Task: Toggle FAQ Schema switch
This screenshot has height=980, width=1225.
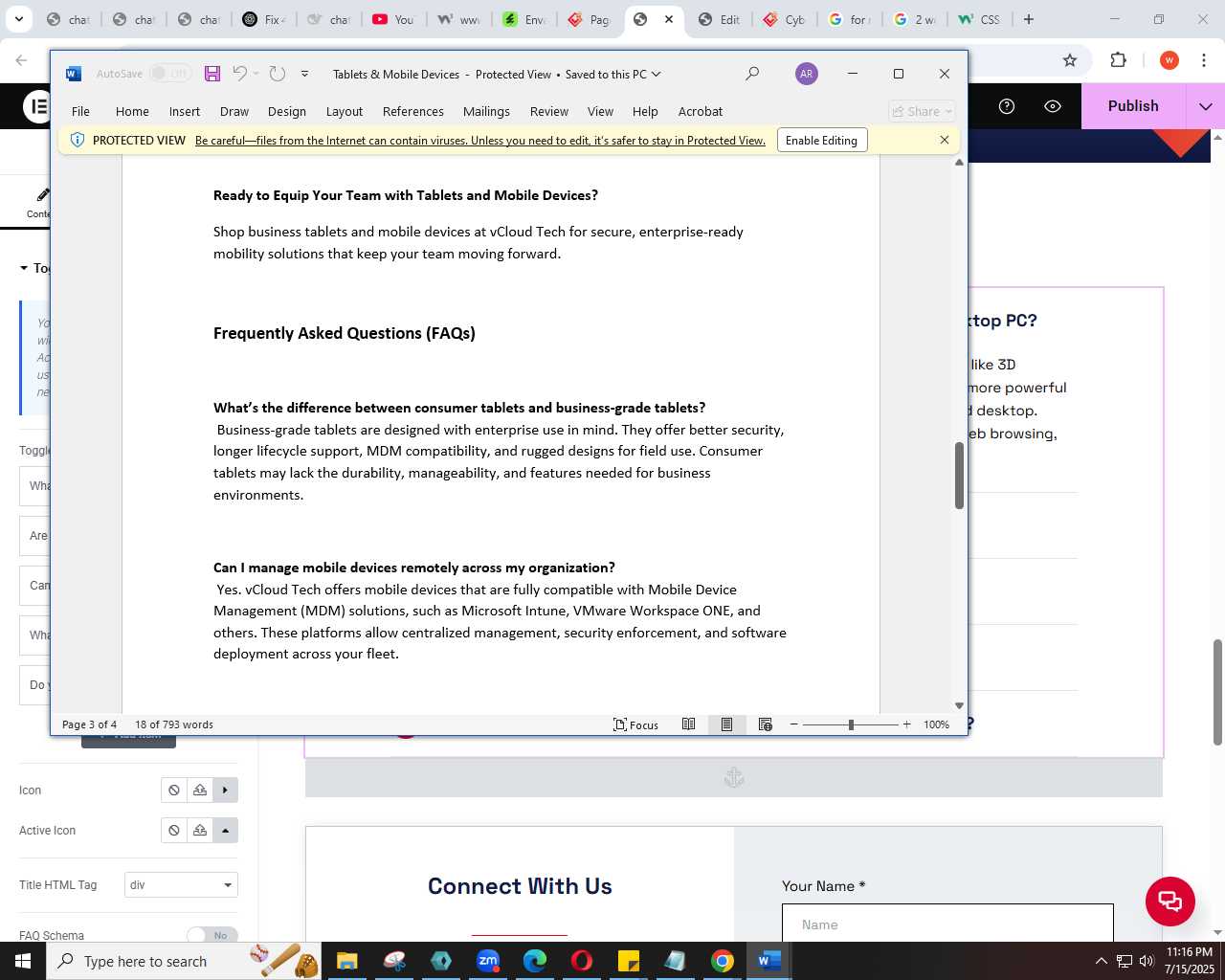Action: [212, 935]
